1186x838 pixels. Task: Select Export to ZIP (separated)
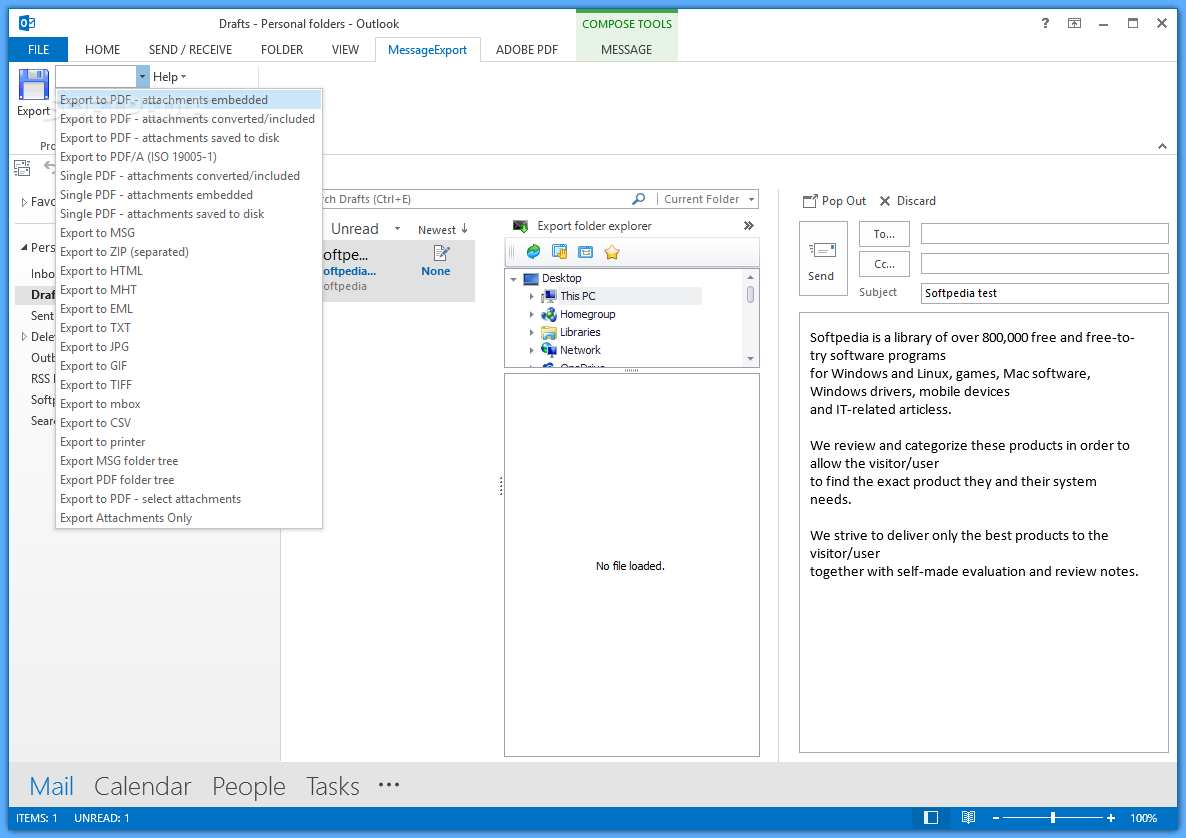(x=189, y=252)
